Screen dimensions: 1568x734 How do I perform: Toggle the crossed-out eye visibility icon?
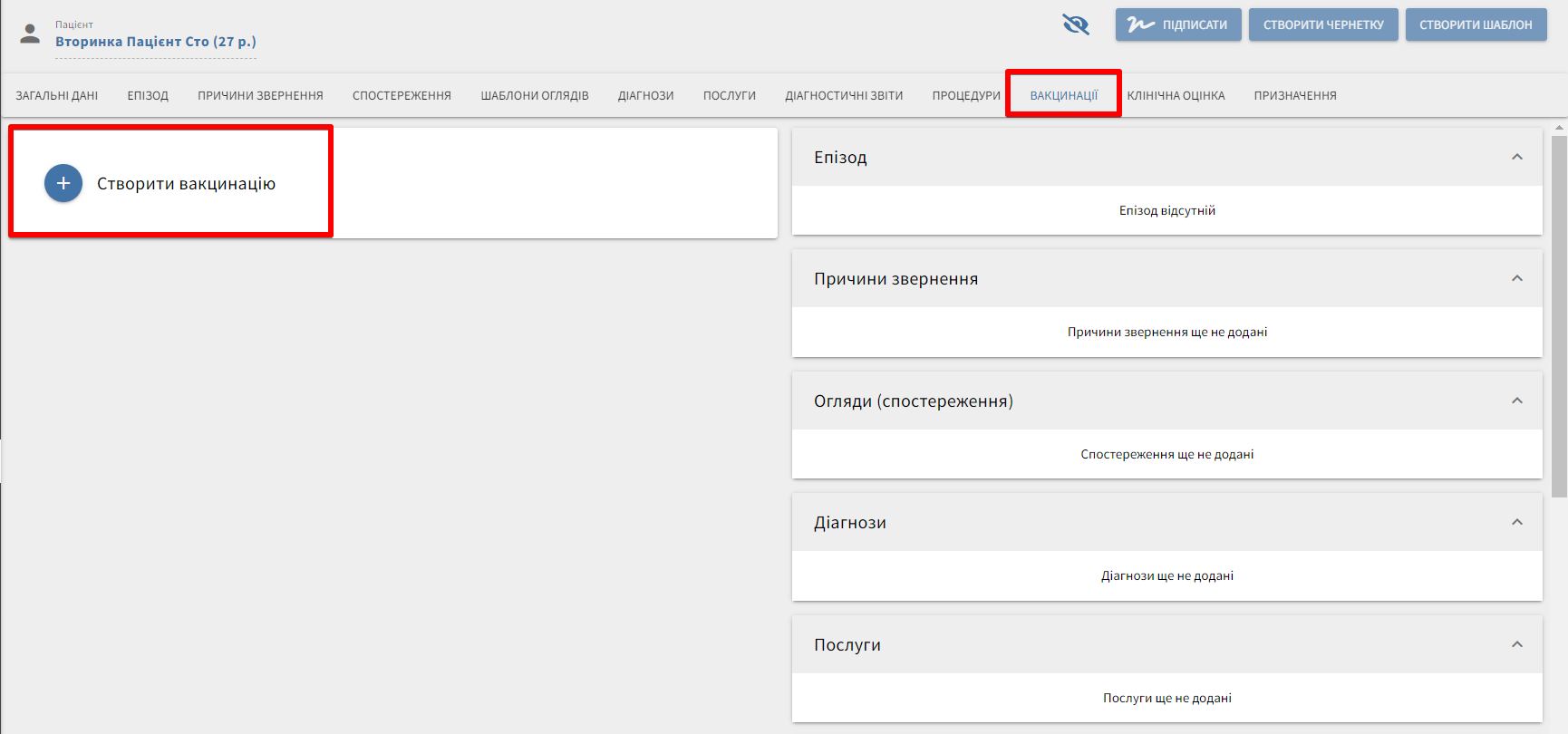click(x=1076, y=24)
